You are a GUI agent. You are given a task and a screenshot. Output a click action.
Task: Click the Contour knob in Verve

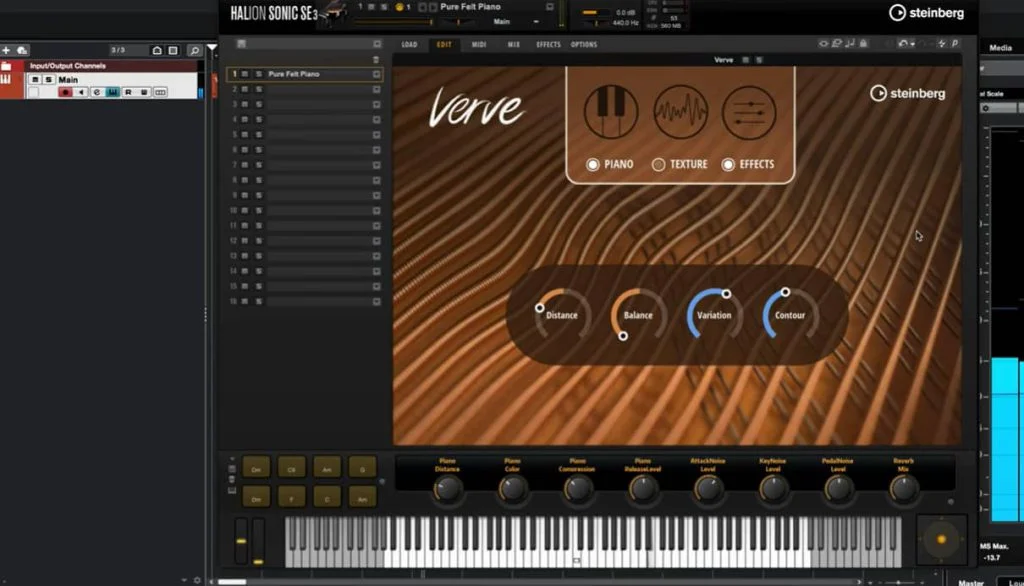point(790,315)
